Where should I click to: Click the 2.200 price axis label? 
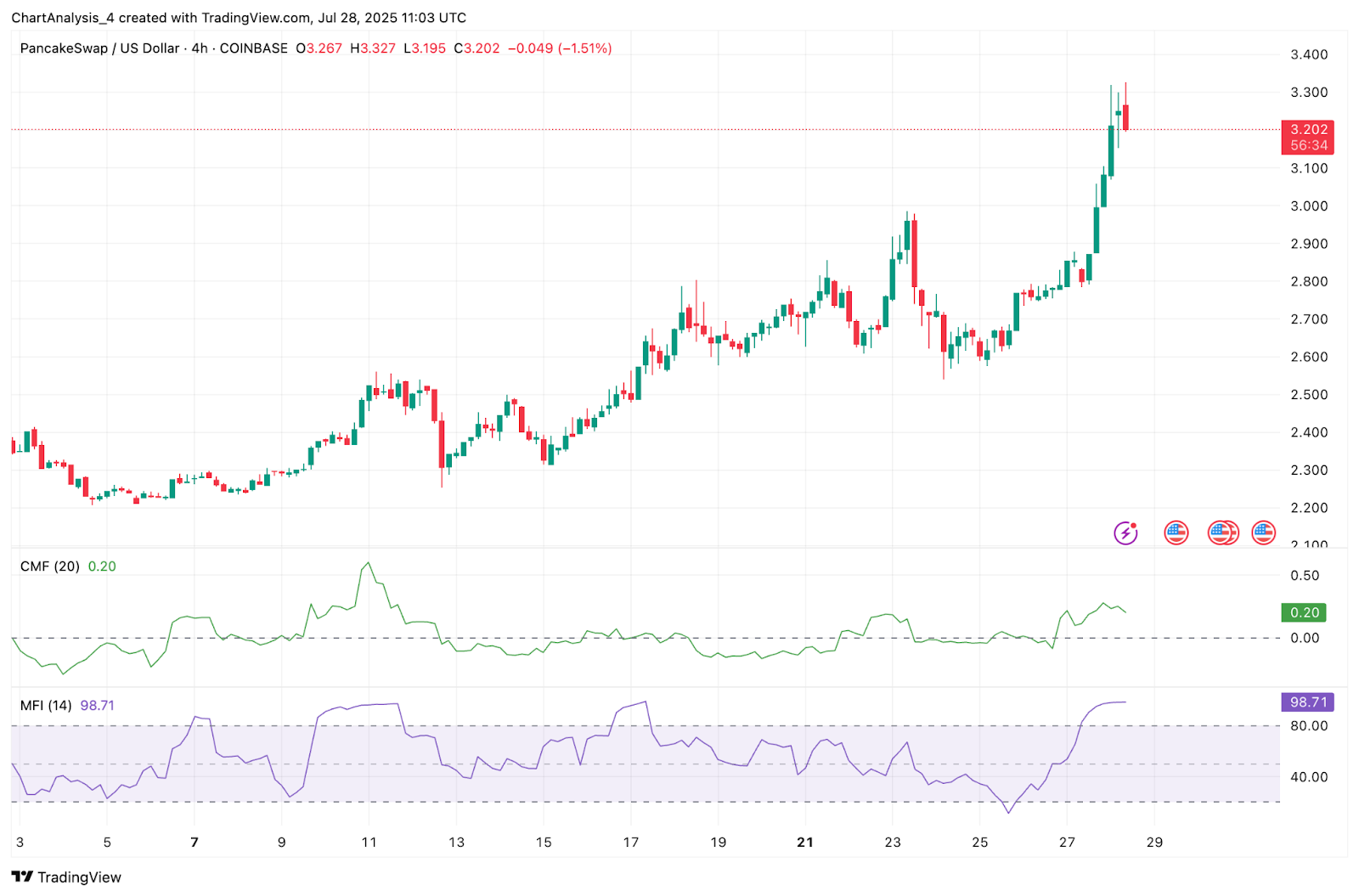(x=1309, y=508)
